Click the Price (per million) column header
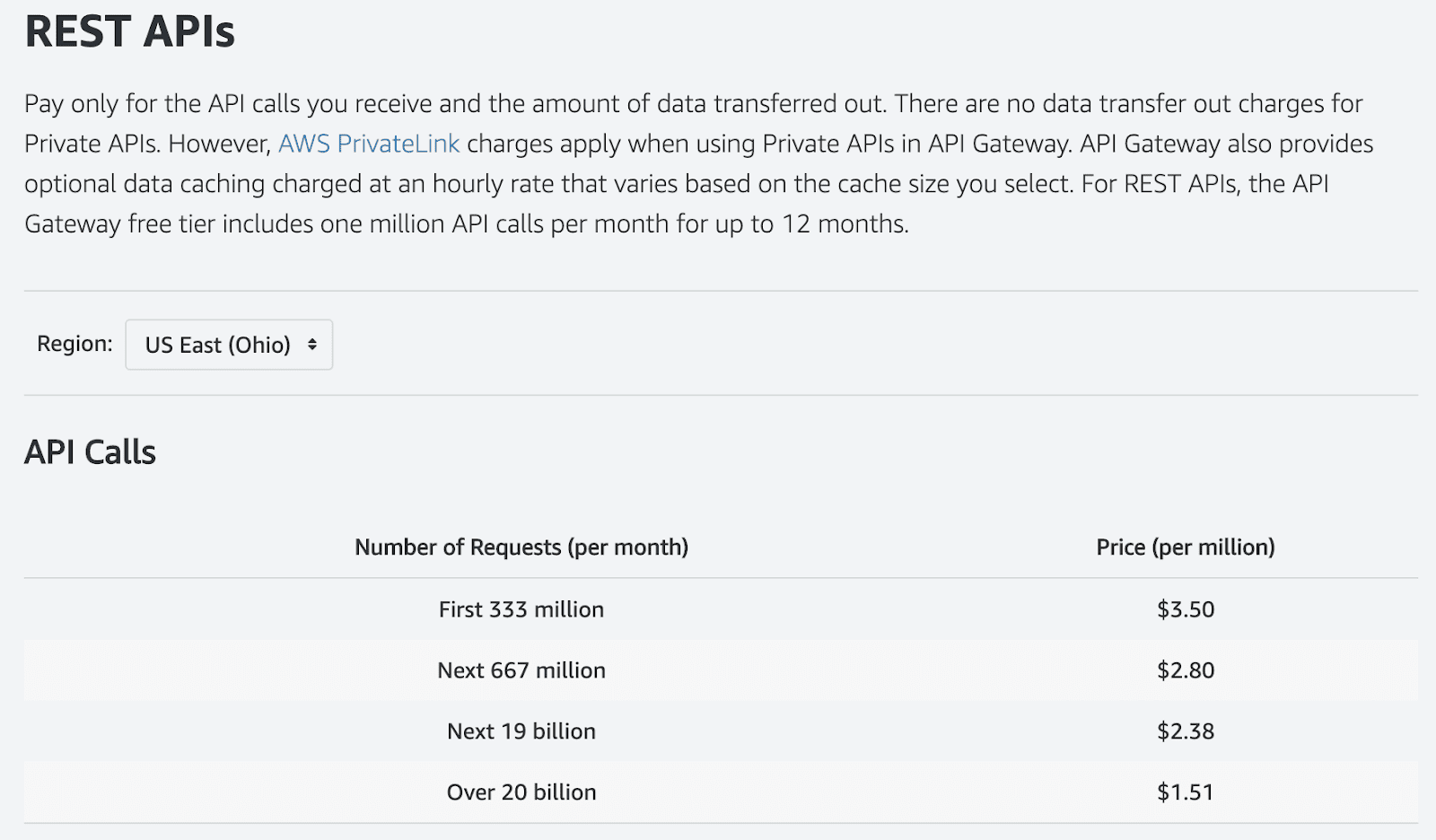 point(1186,547)
